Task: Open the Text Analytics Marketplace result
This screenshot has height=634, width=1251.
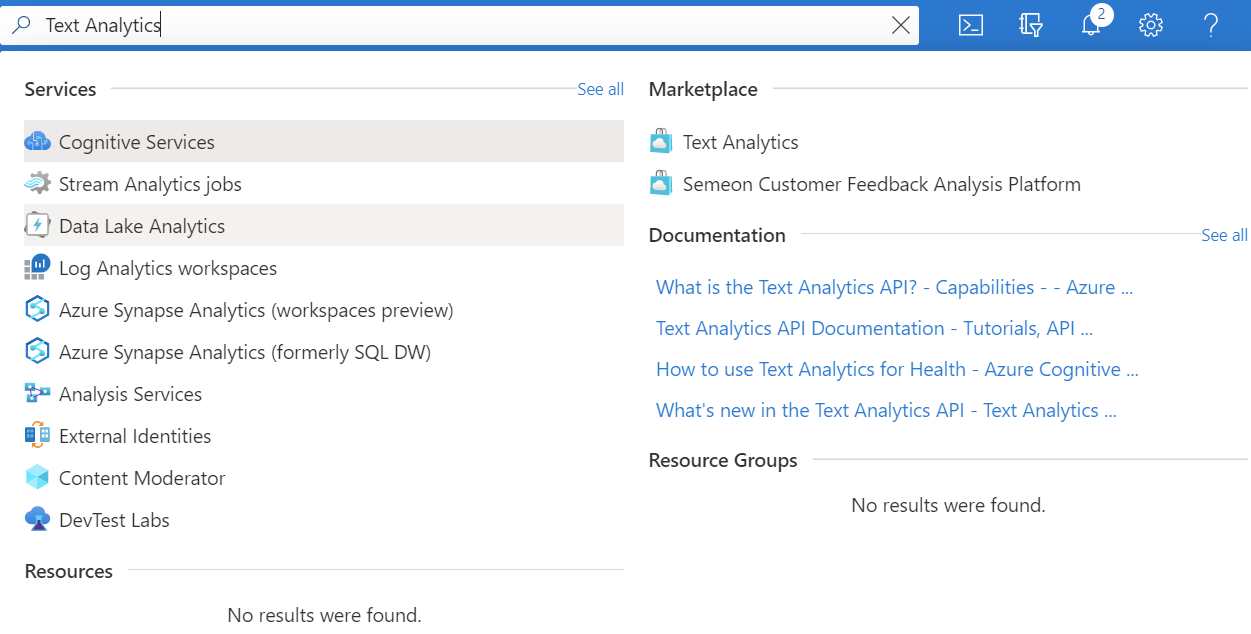Action: tap(740, 142)
